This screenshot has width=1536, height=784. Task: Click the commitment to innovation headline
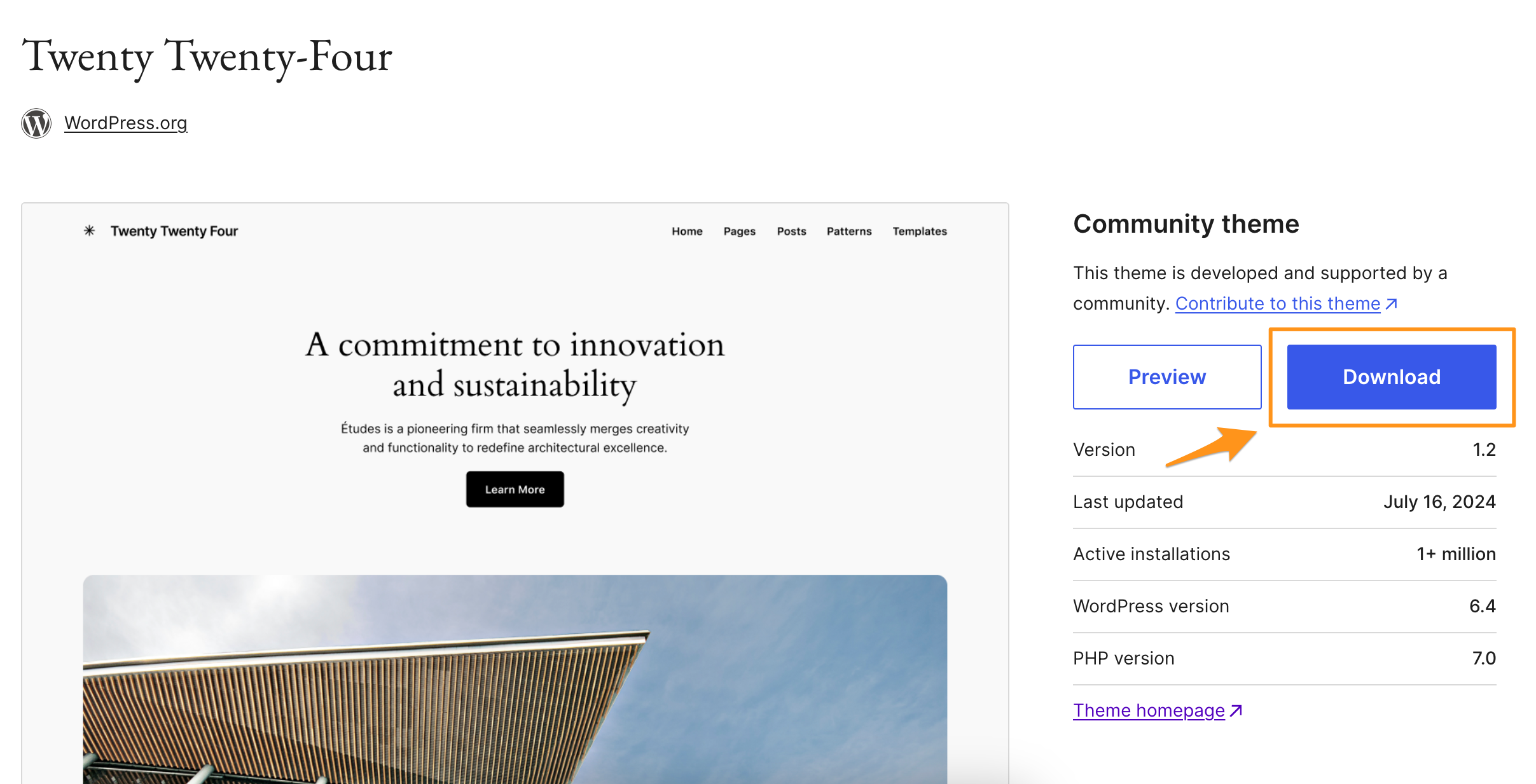coord(515,364)
